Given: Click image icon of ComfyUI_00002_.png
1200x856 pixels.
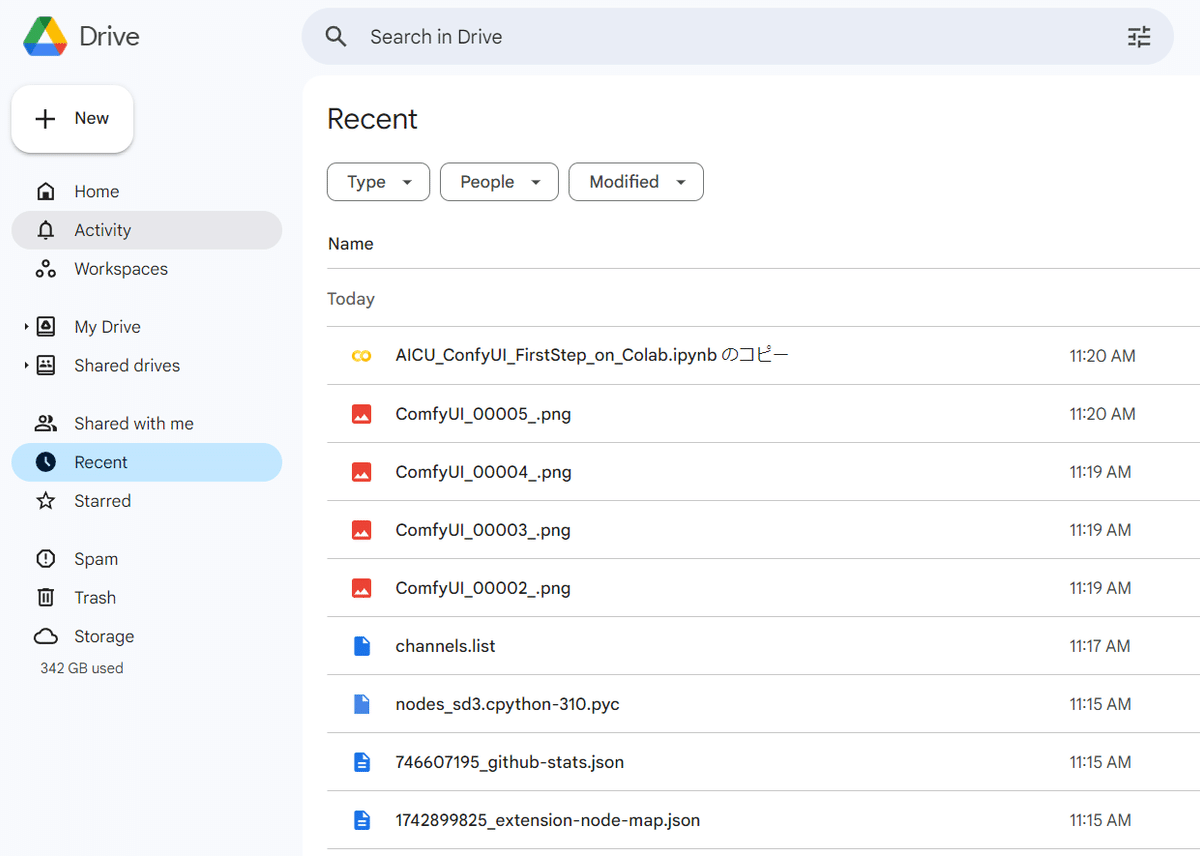Looking at the screenshot, I should (362, 588).
